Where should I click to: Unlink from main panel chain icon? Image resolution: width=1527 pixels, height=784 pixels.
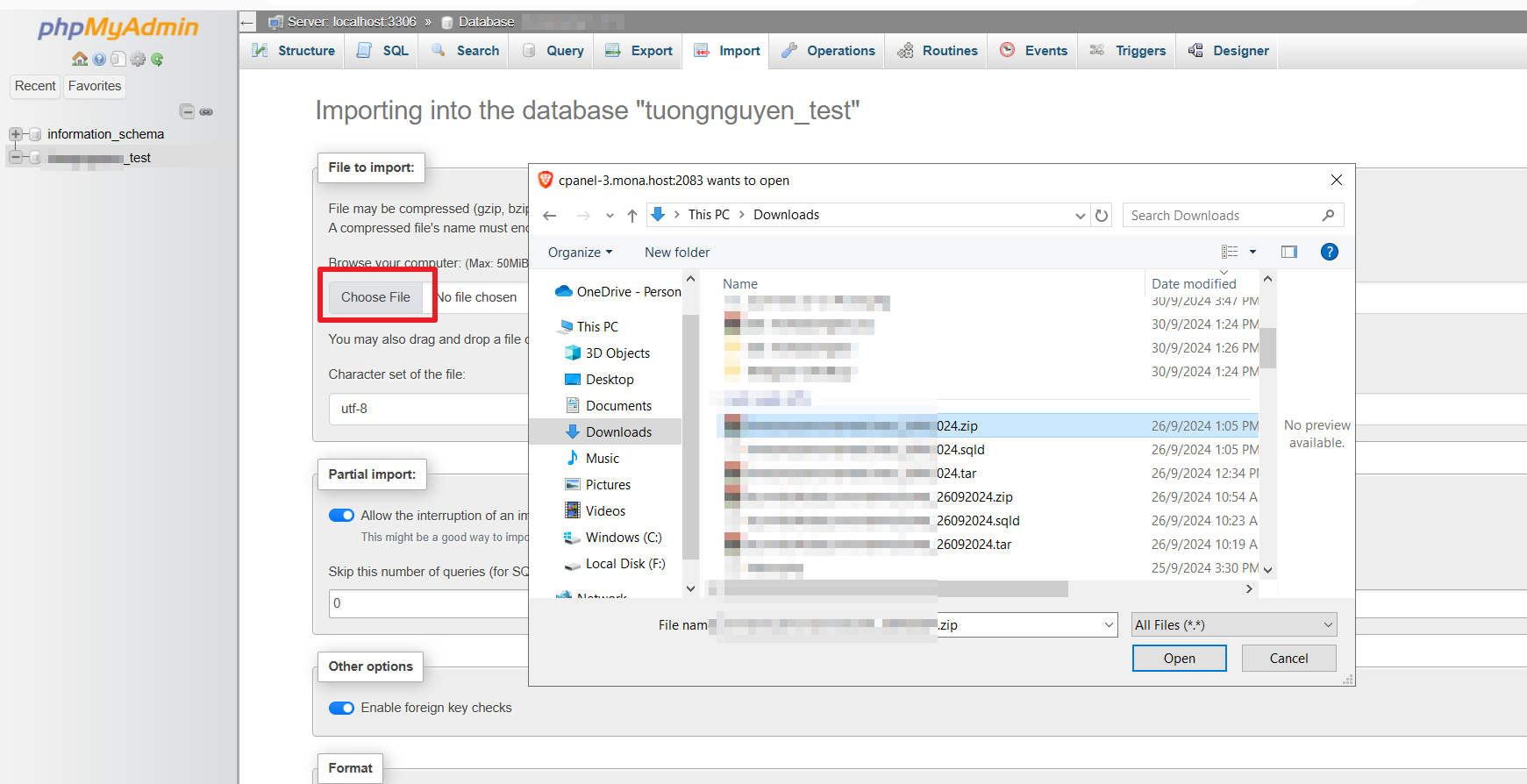[x=206, y=111]
